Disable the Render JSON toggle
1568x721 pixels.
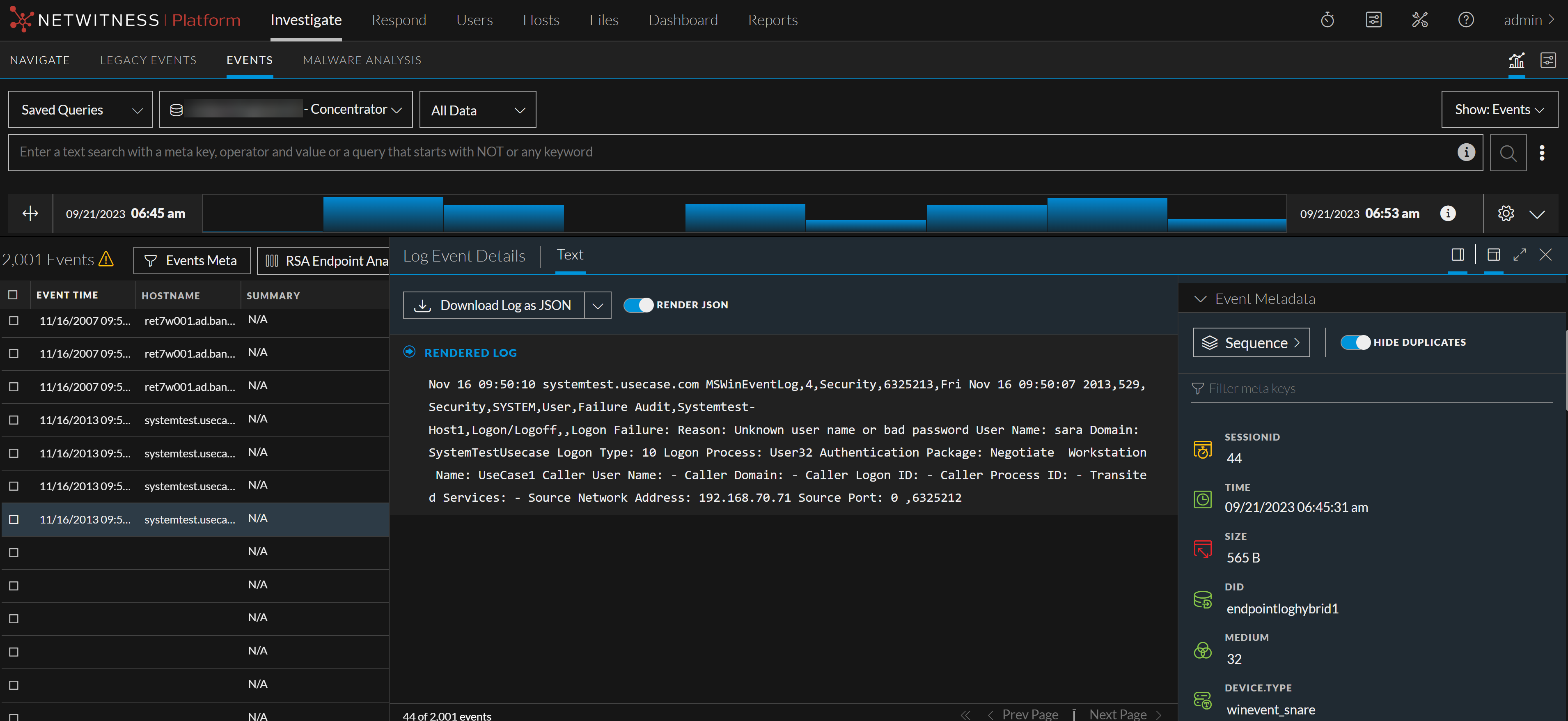(638, 305)
